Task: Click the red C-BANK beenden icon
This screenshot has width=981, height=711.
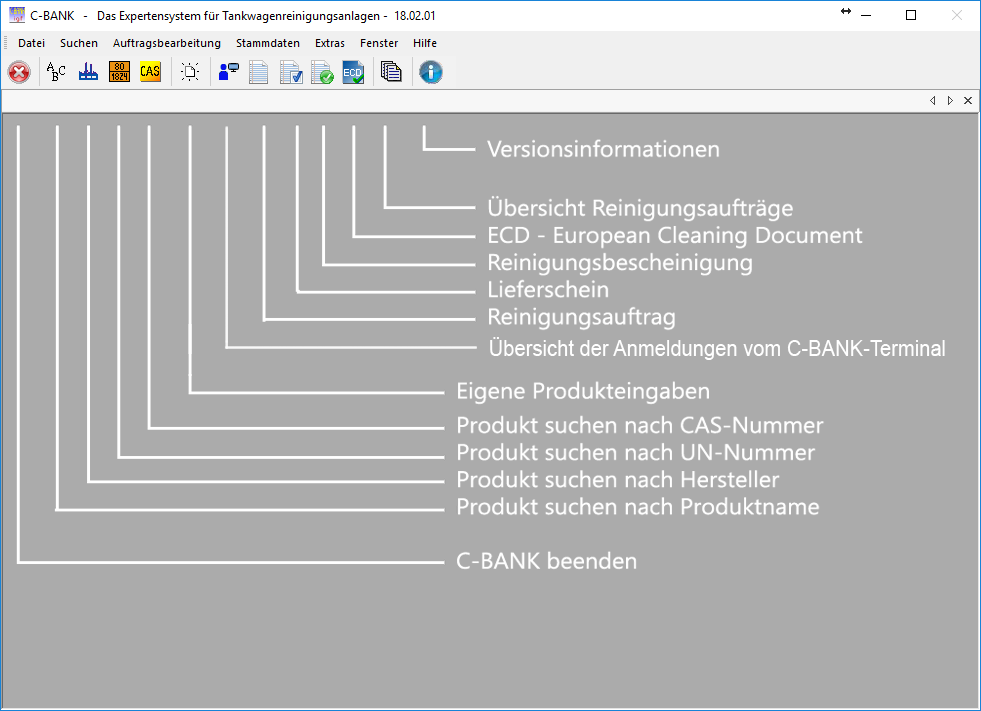Action: pos(19,72)
